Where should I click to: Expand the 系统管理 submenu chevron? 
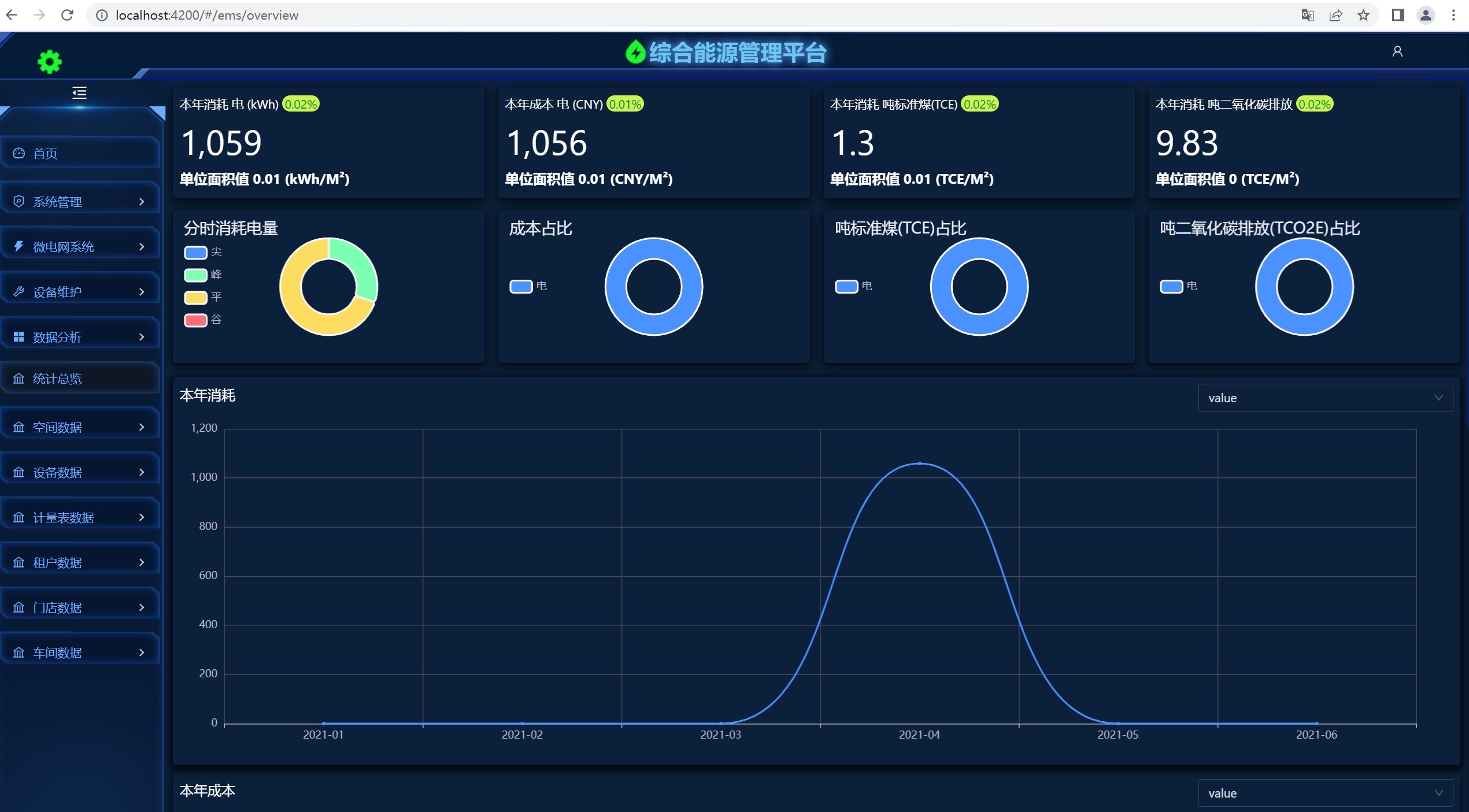pyautogui.click(x=142, y=201)
